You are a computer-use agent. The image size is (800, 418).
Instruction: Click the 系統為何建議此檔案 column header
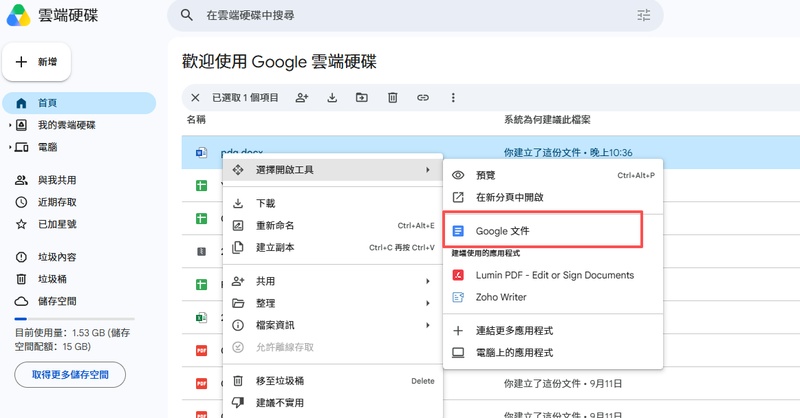coord(547,120)
